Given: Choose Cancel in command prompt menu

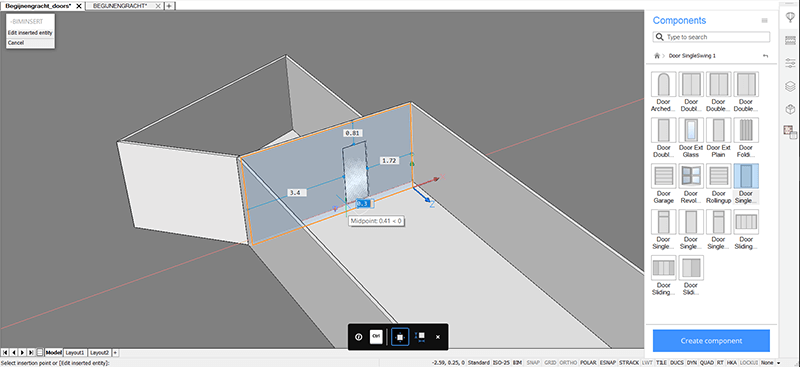Looking at the screenshot, I should (x=30, y=43).
